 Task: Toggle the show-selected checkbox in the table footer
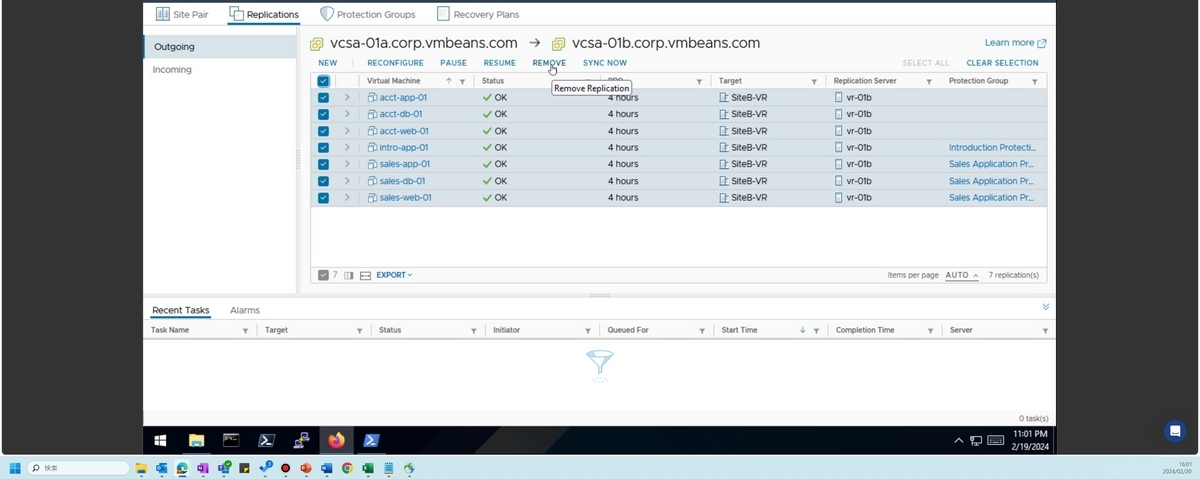point(323,275)
